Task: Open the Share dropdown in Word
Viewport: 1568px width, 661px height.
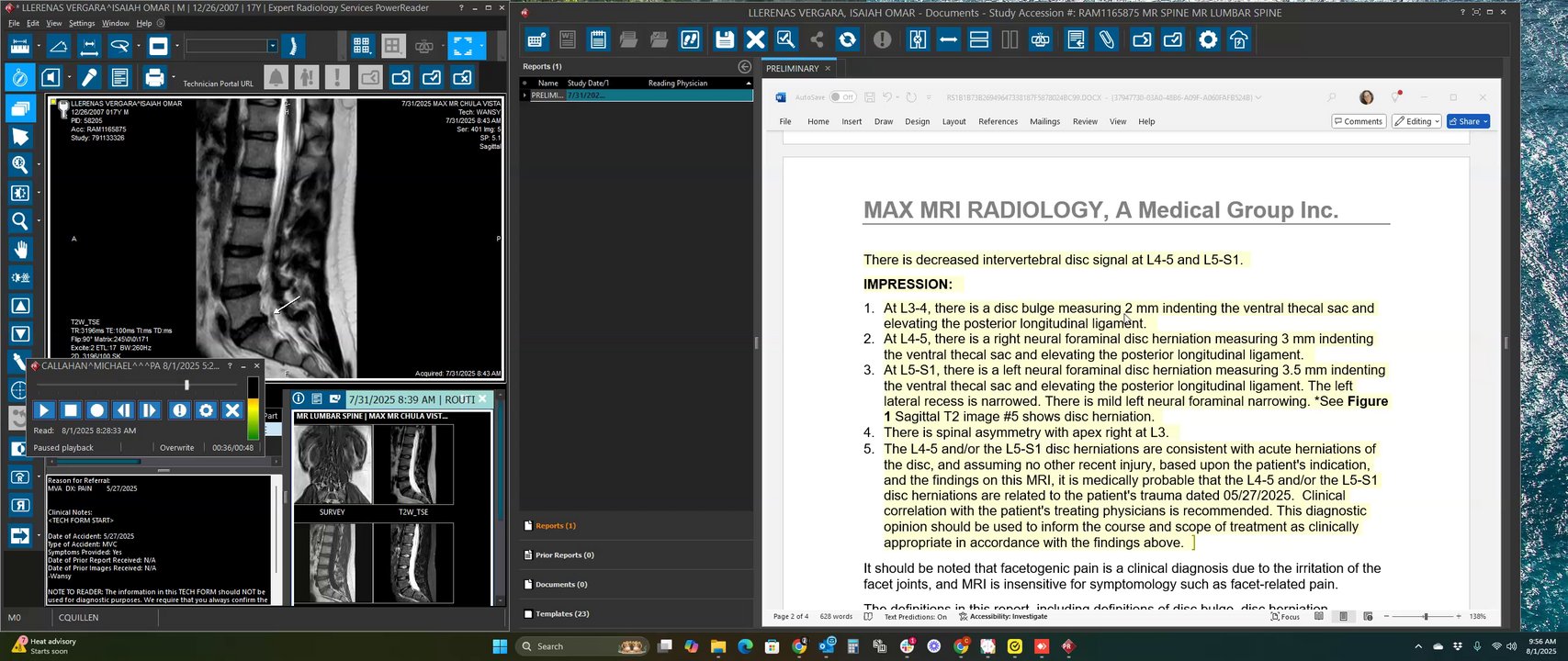Action: (1468, 121)
